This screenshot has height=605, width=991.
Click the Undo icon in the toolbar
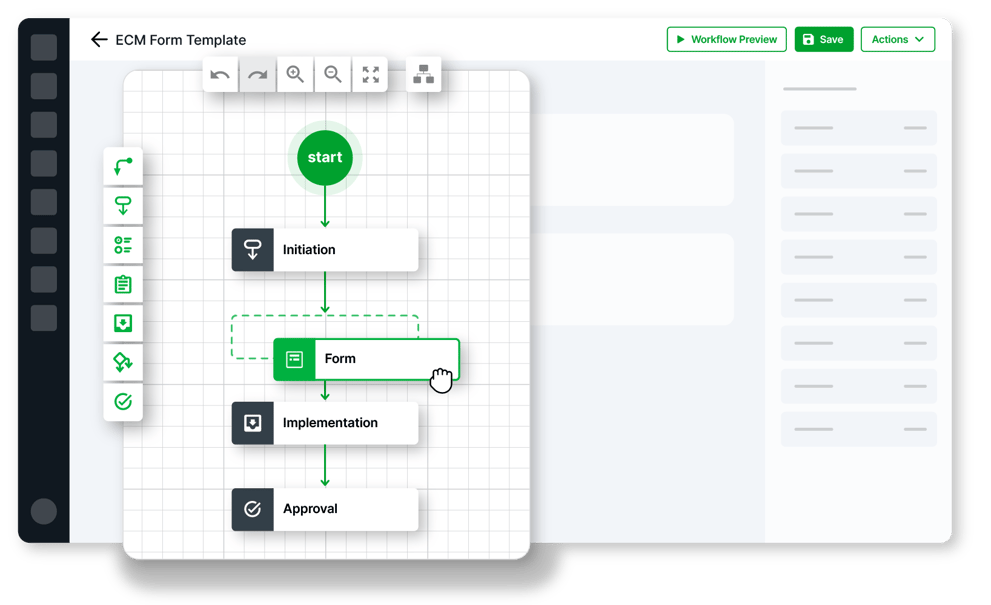click(219, 73)
